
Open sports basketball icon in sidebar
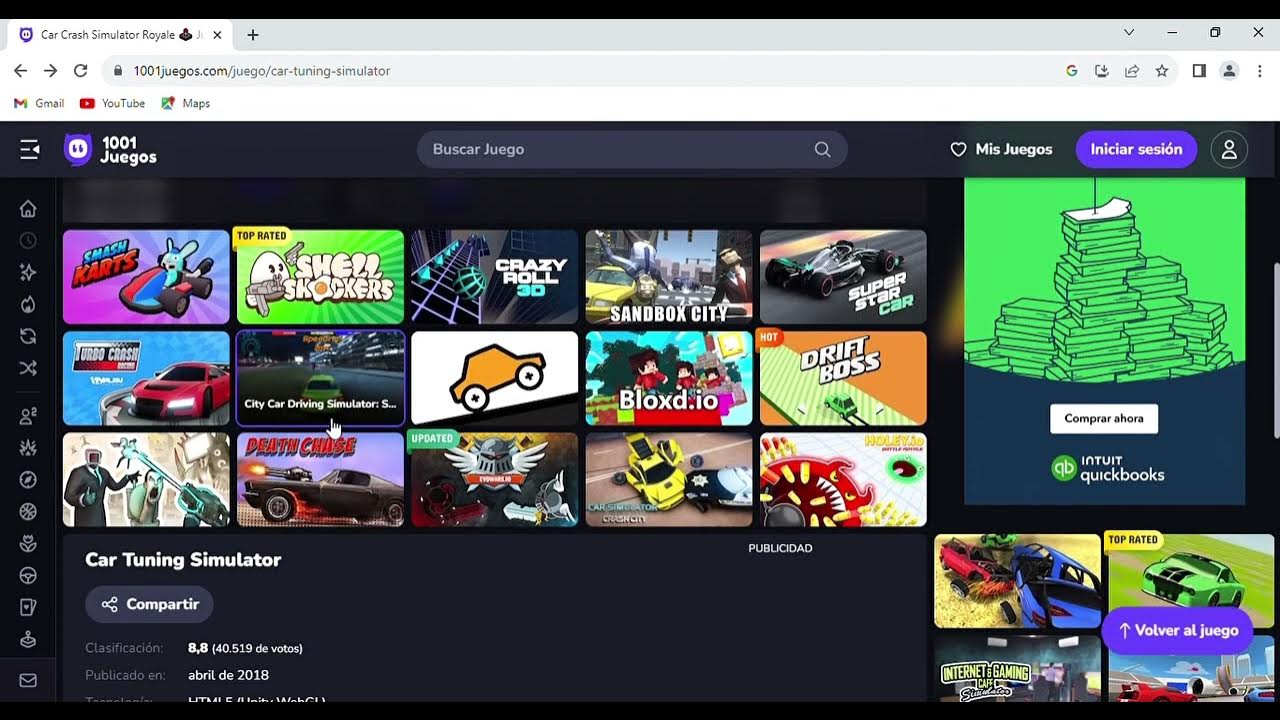tap(28, 512)
